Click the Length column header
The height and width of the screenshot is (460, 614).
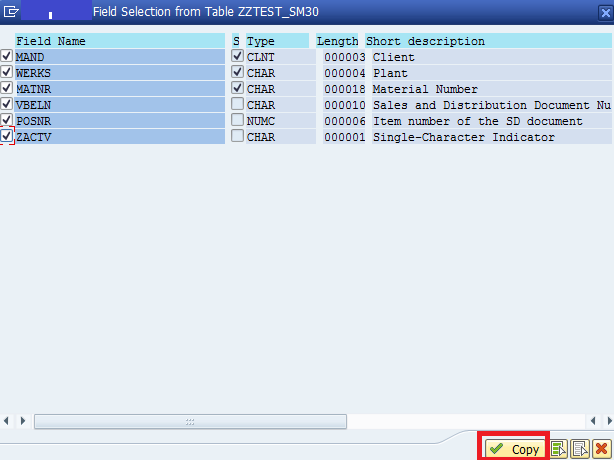[337, 41]
